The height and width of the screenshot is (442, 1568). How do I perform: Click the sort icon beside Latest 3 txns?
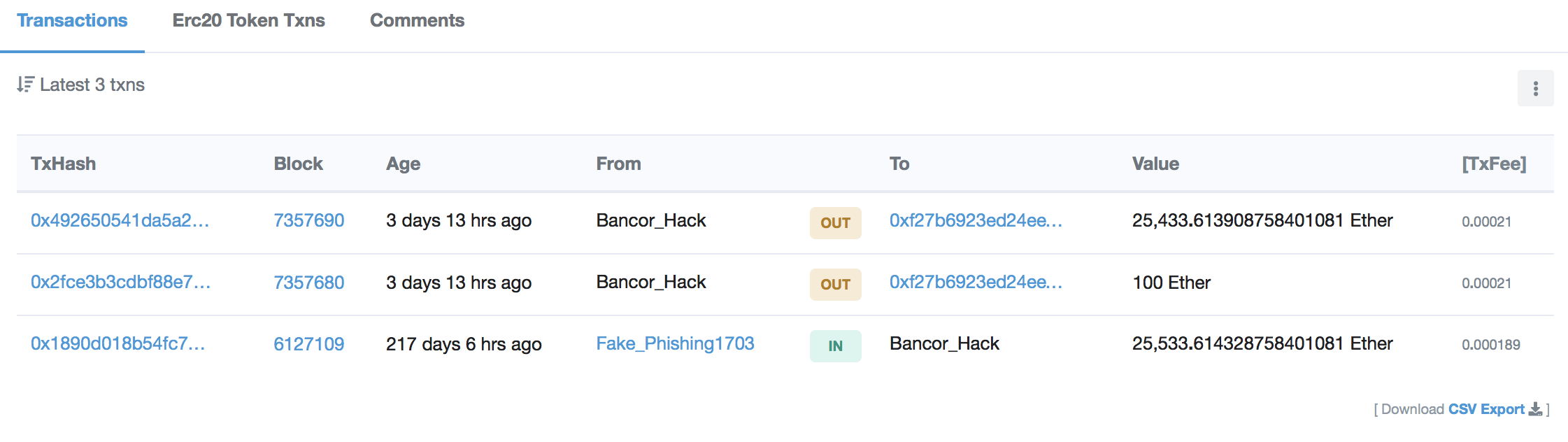[25, 85]
